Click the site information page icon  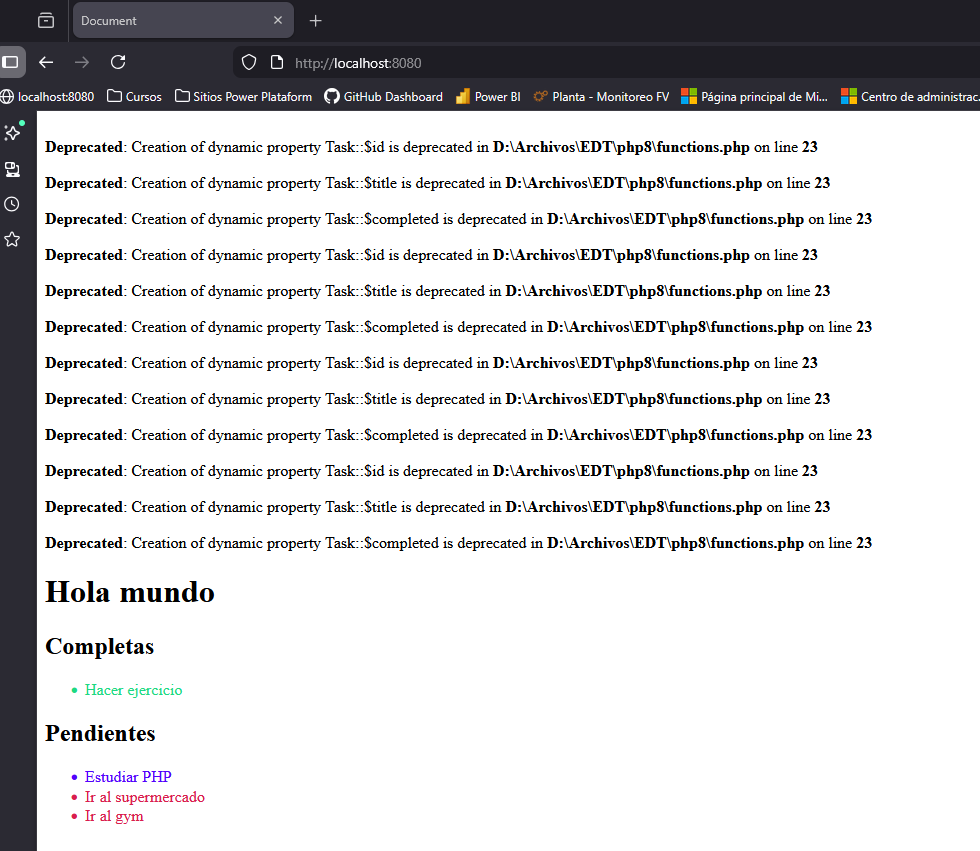(x=277, y=62)
